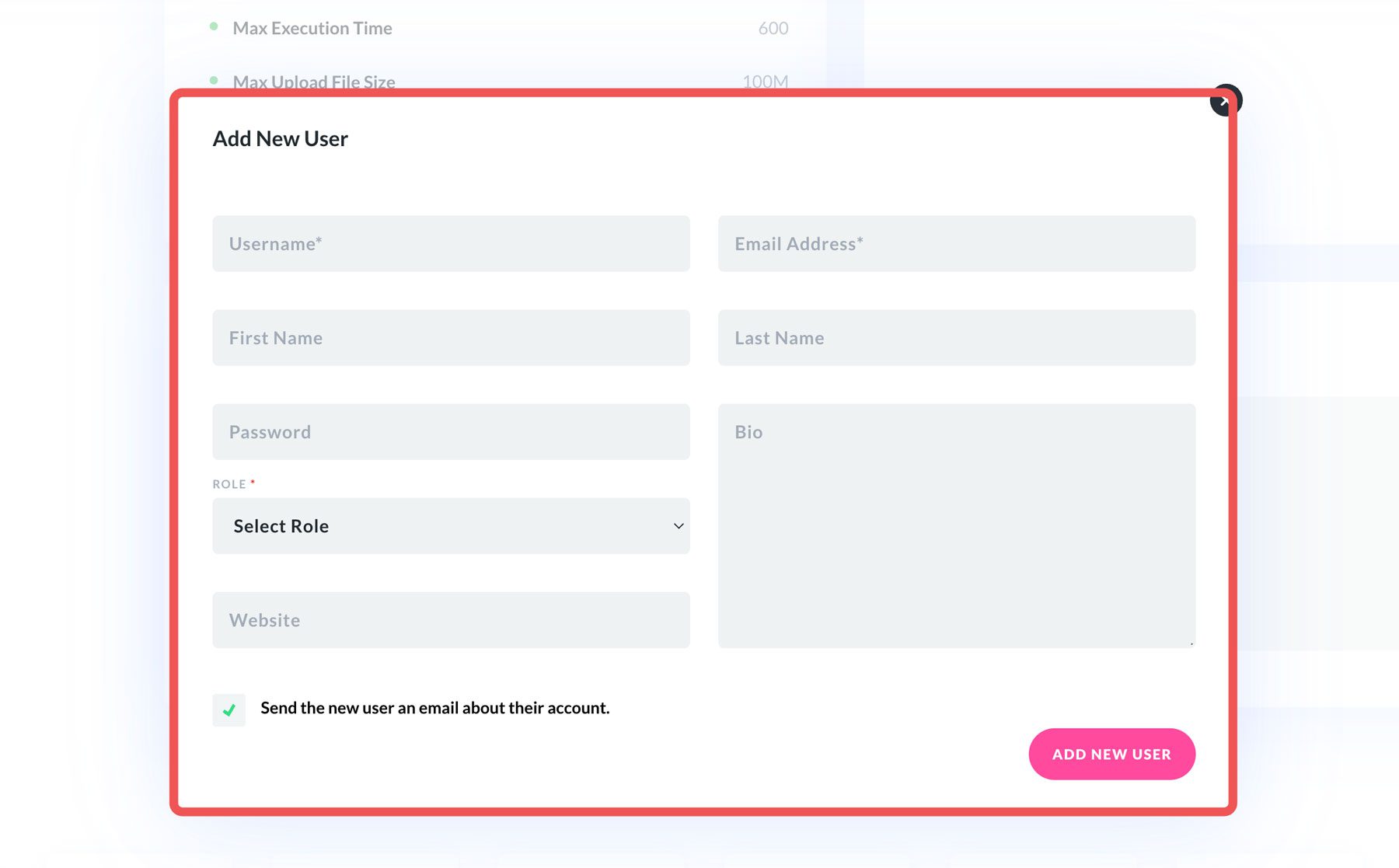Click the Max Execution Time row
This screenshot has width=1399, height=868.
click(313, 28)
